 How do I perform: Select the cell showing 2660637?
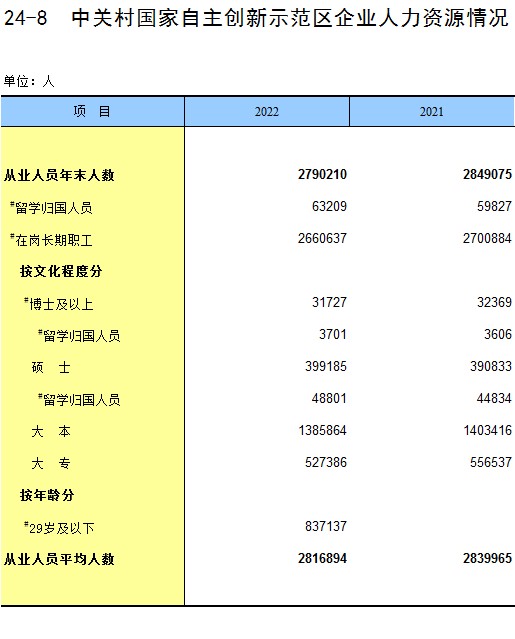(322, 238)
